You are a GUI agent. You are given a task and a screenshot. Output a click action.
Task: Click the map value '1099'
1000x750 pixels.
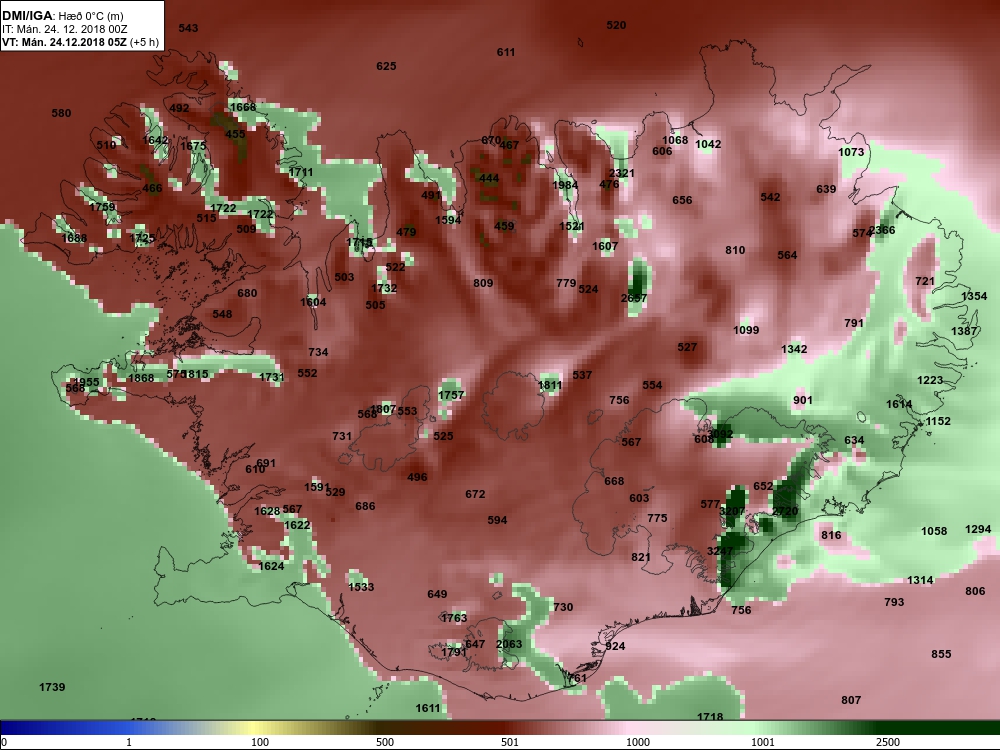pos(746,330)
